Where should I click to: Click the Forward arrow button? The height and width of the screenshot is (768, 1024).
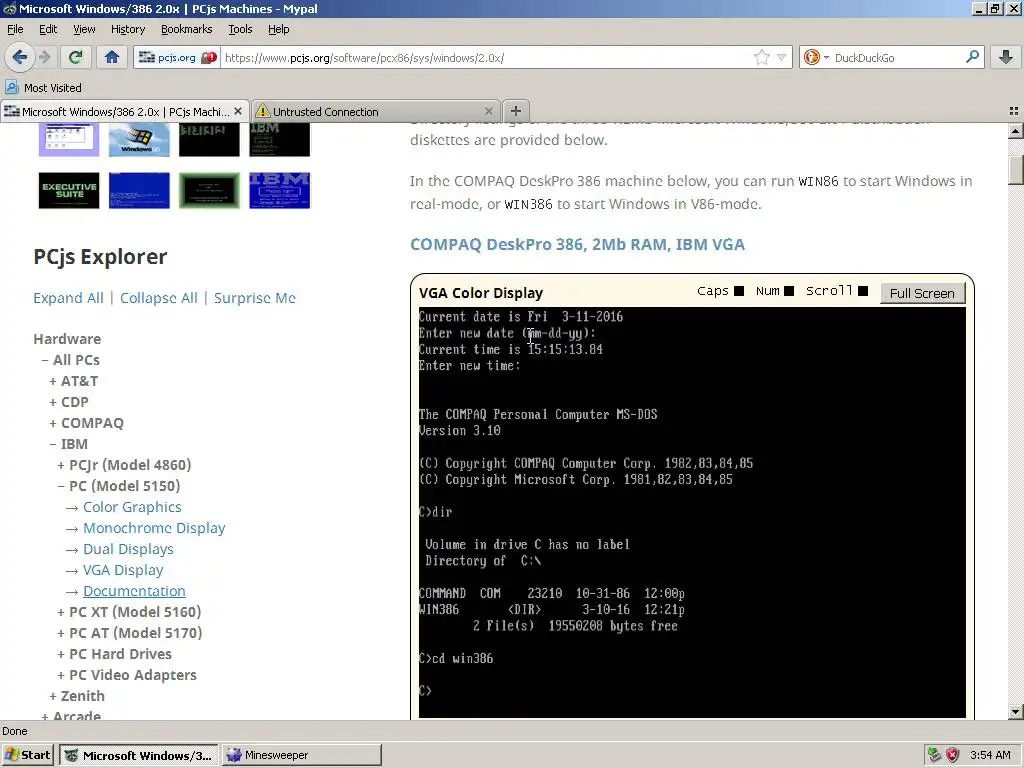tap(44, 57)
